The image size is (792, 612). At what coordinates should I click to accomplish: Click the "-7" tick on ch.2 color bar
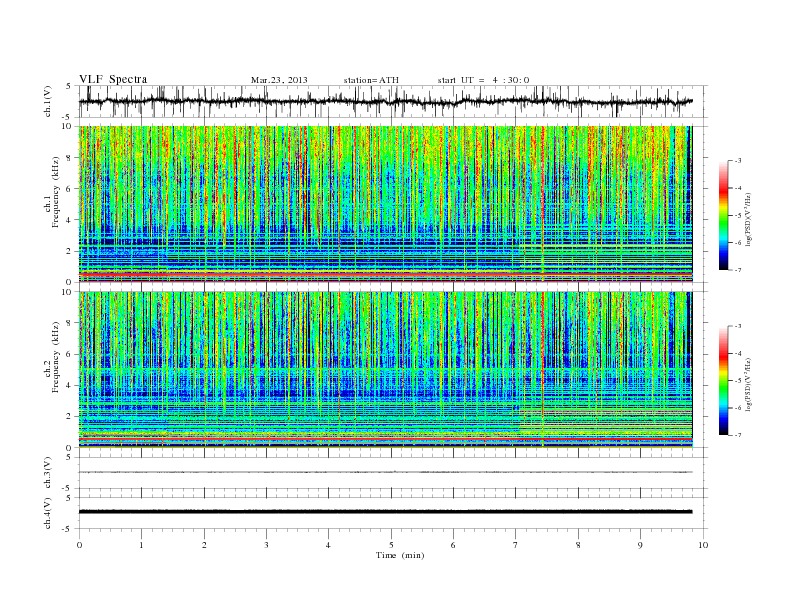[x=737, y=435]
